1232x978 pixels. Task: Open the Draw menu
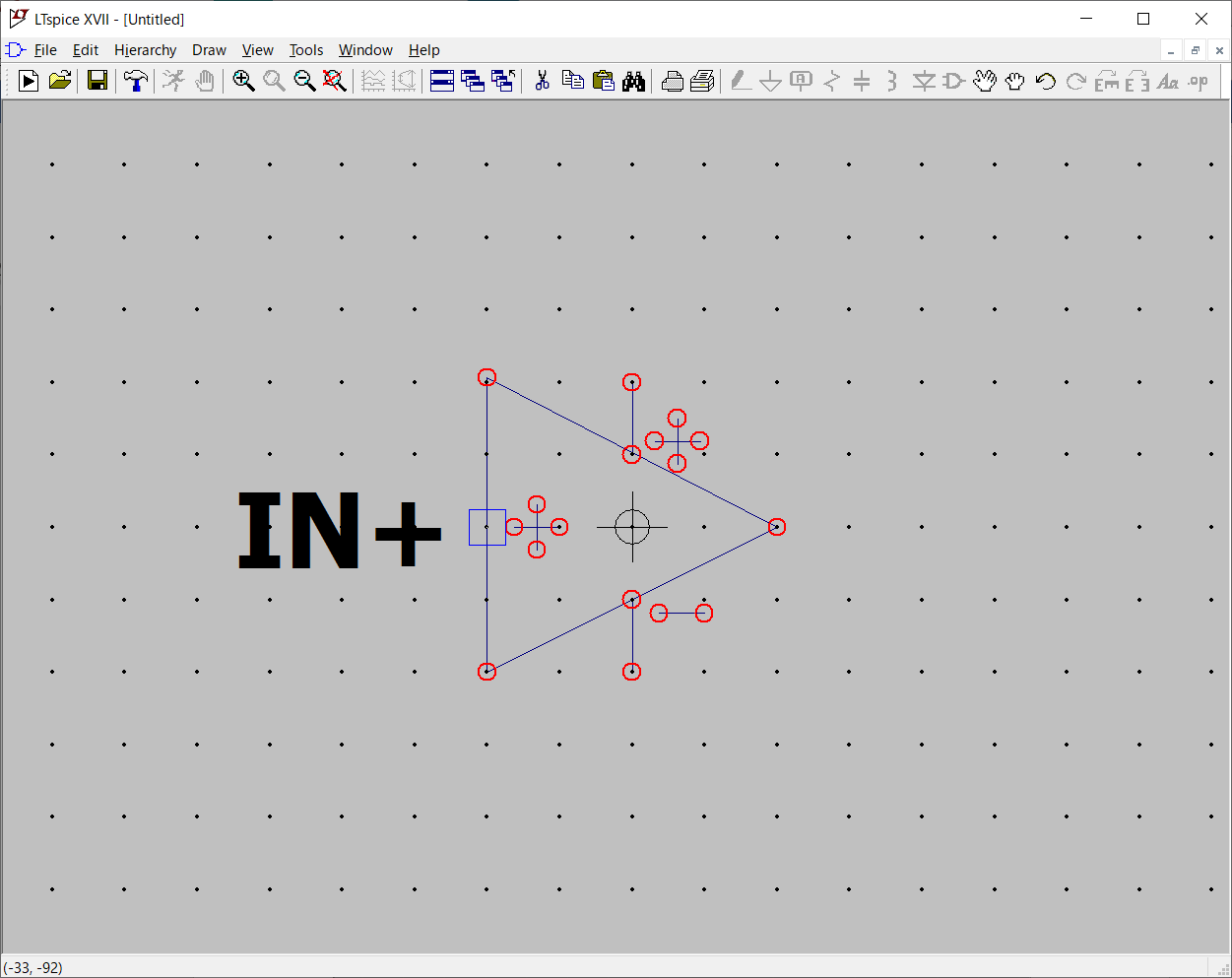click(x=209, y=50)
